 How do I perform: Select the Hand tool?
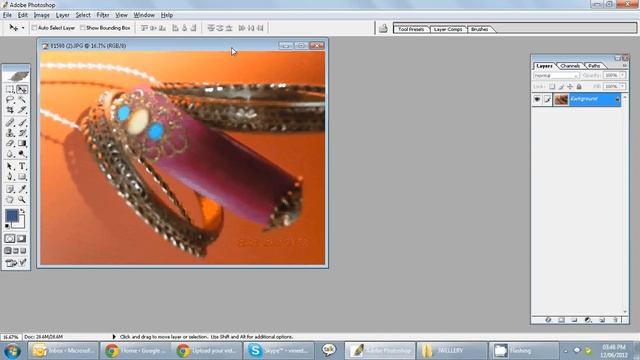[x=10, y=200]
